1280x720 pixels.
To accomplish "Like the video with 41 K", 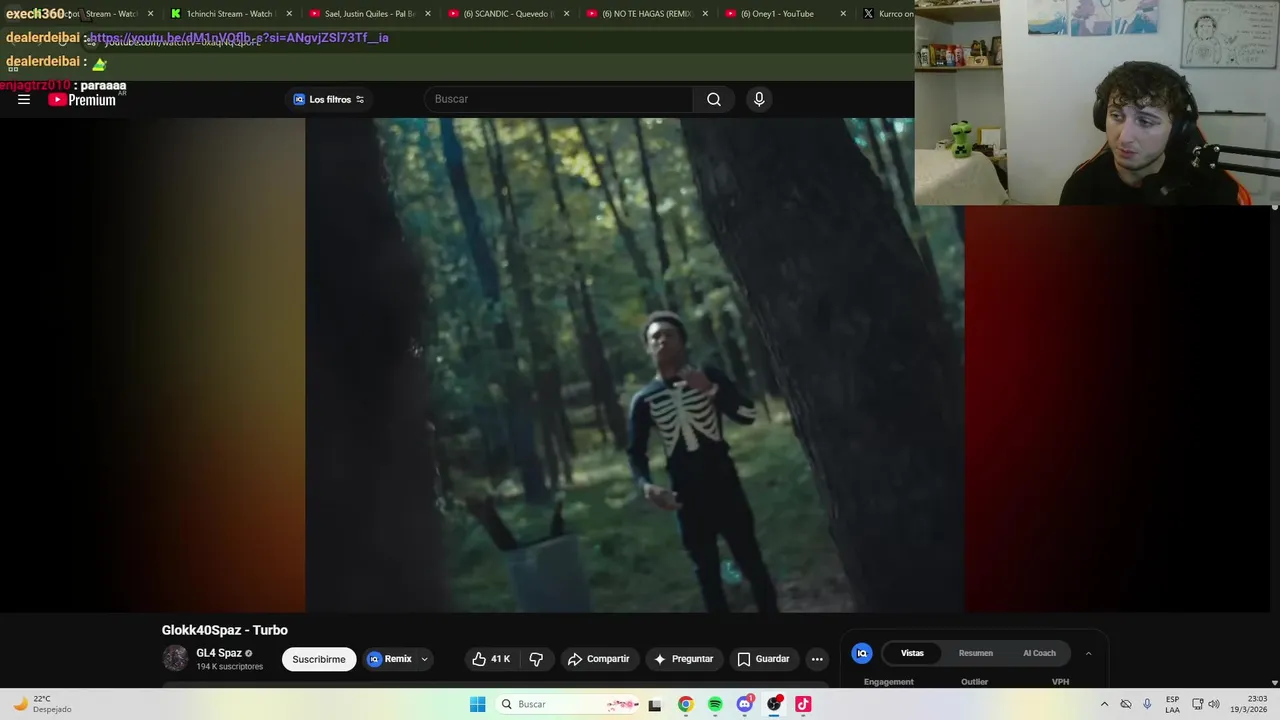I will pyautogui.click(x=491, y=659).
